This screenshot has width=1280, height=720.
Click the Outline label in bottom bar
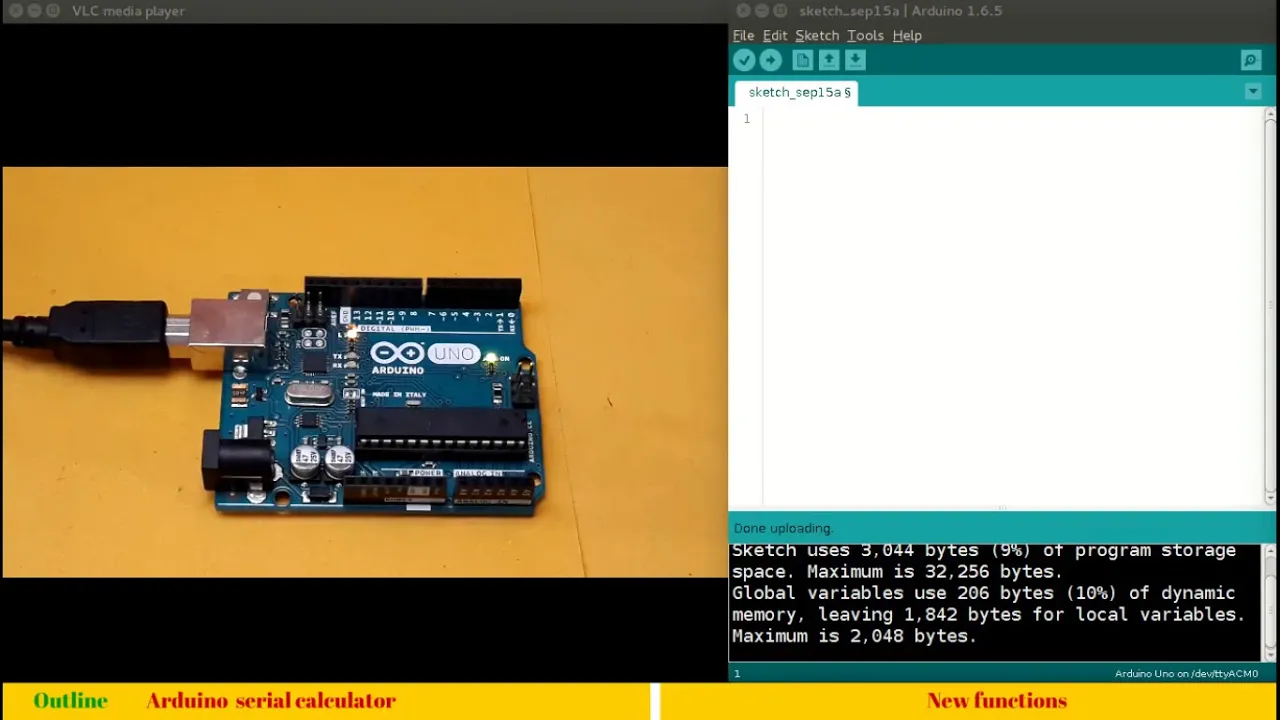(70, 701)
